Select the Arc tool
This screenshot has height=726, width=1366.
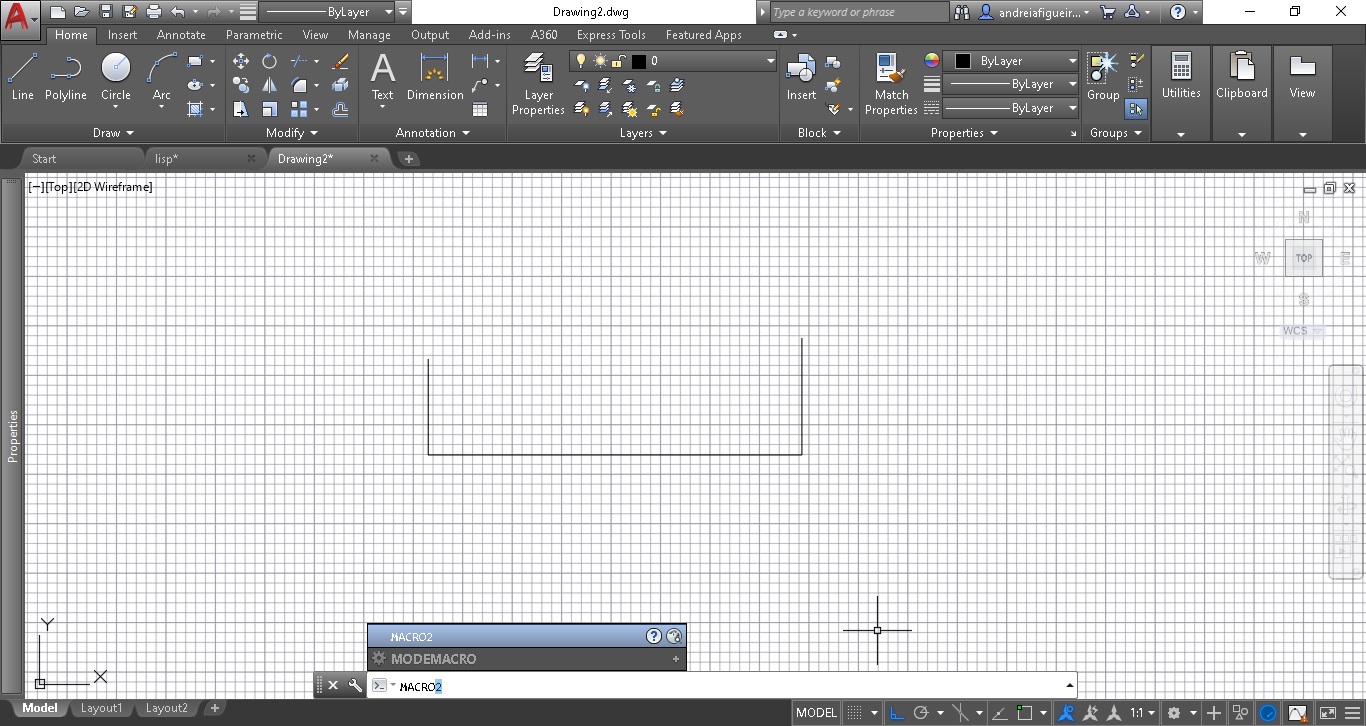(161, 78)
